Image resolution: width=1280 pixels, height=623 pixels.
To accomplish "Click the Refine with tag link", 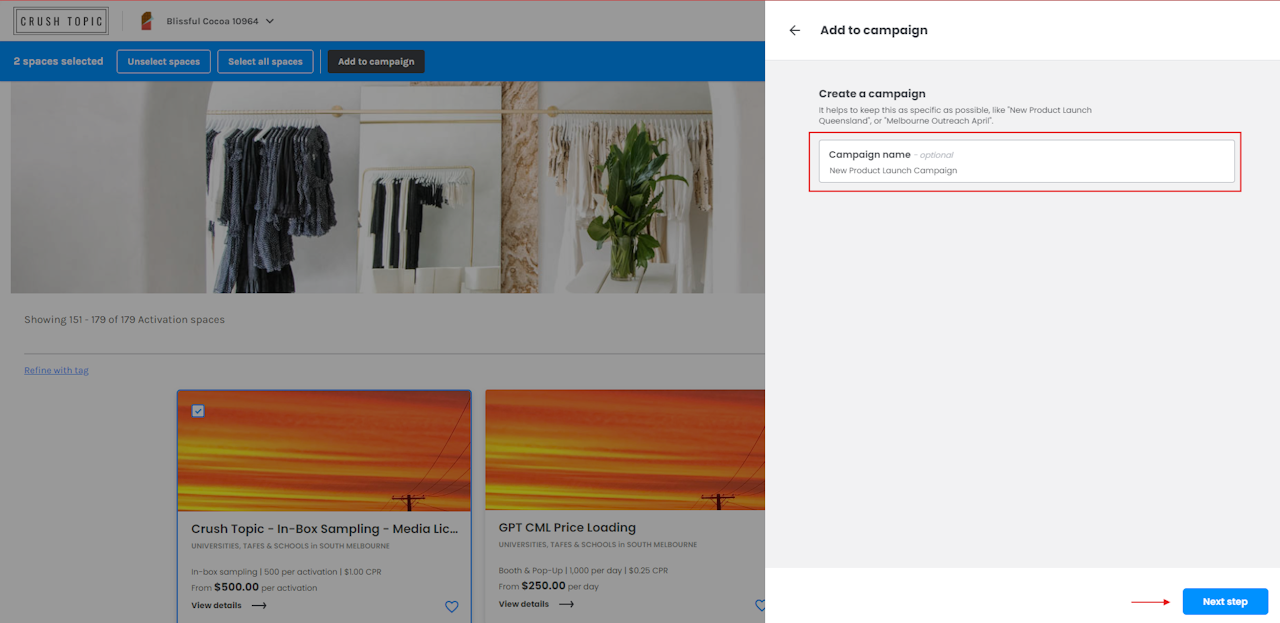I will click(x=56, y=370).
